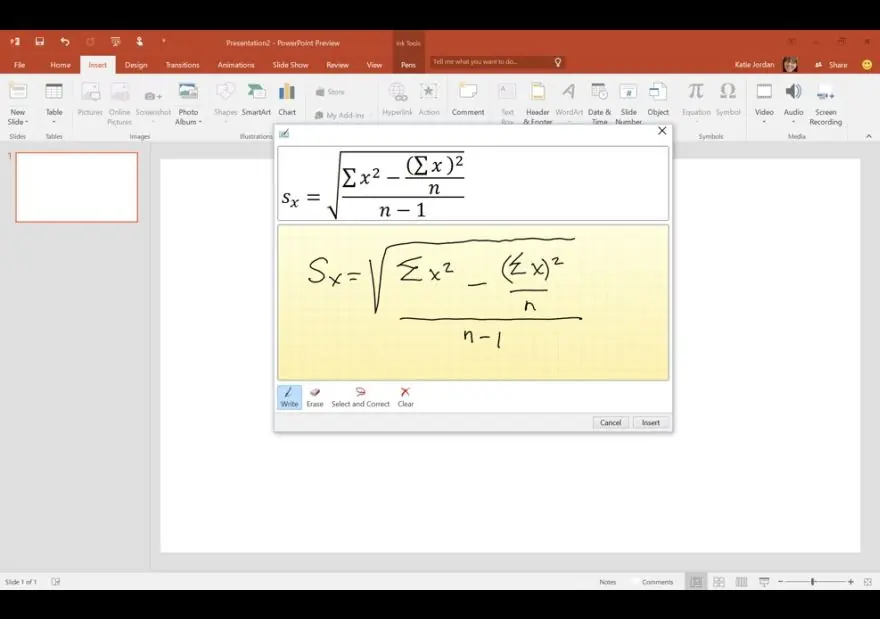
Task: Insert Pictures from ribbon
Action: pos(90,101)
